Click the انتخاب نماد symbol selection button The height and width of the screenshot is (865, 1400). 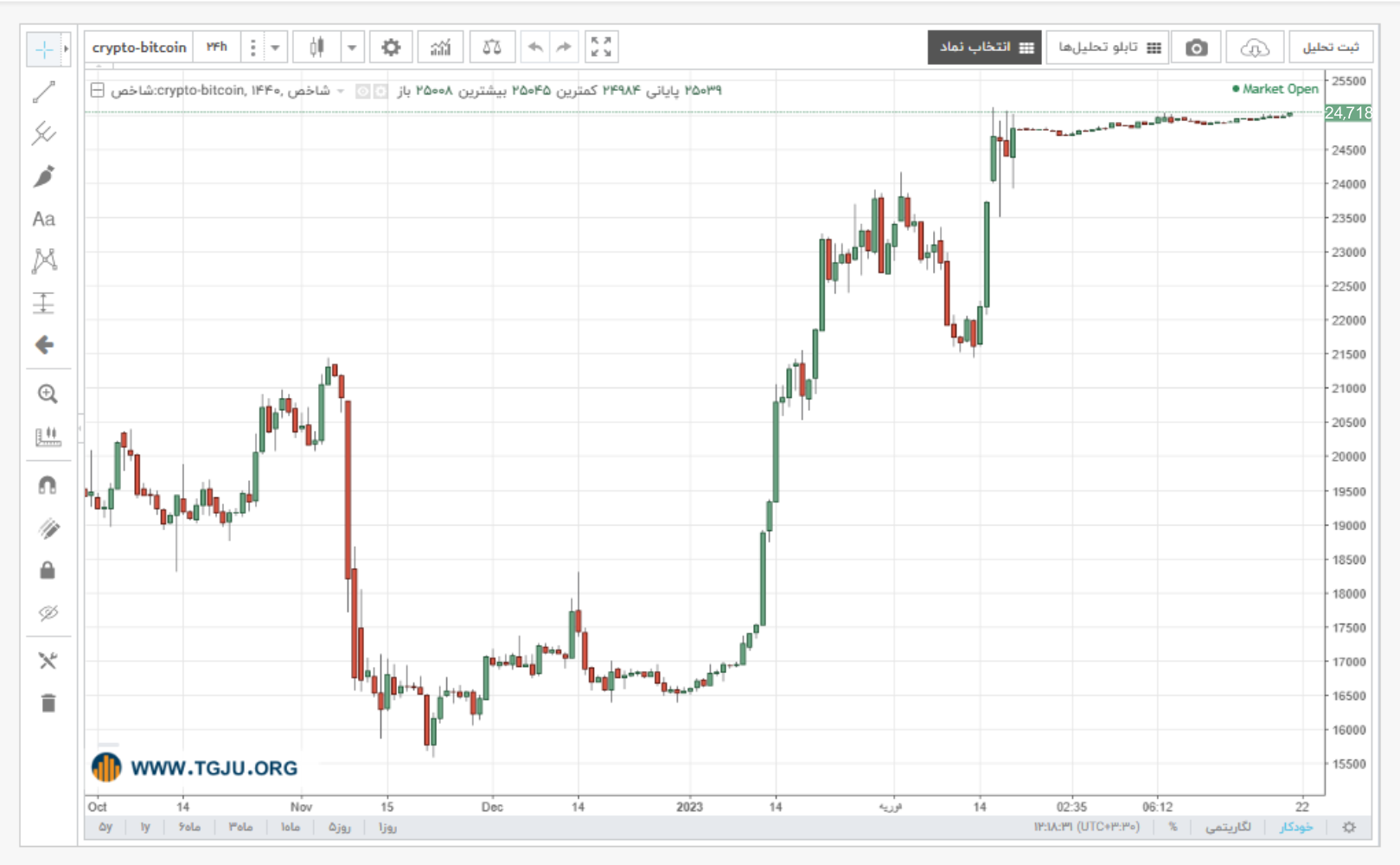984,48
